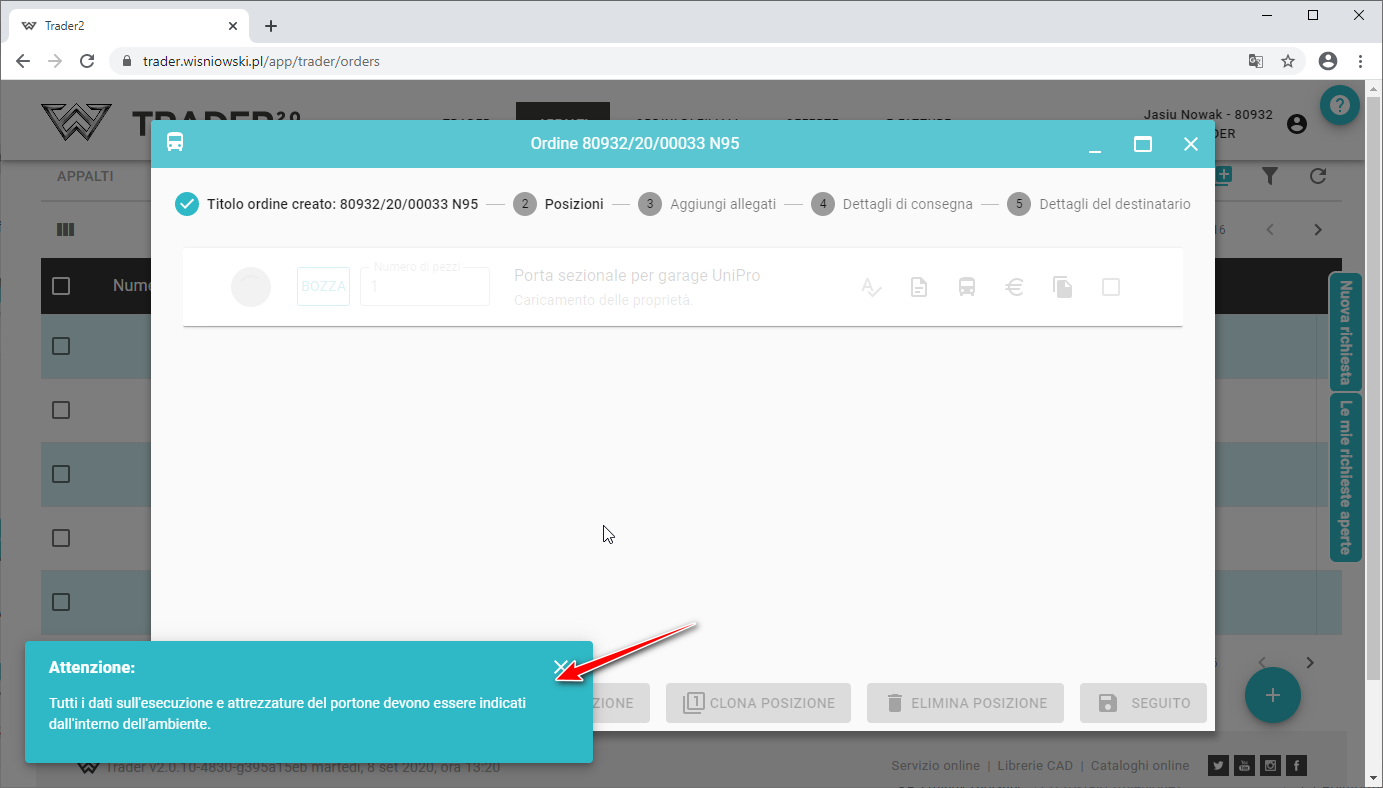Go to next page using top chevron

[x=1318, y=230]
